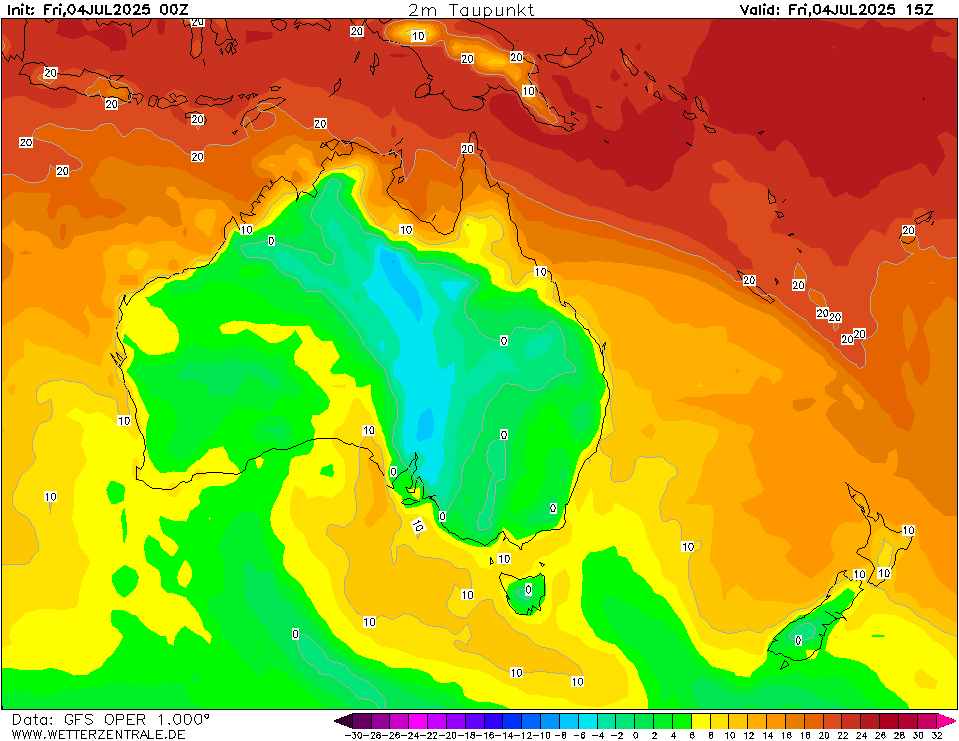Click the 'Data: GFS OPER 1.000°' text
Screen dimensions: 959x741
click(x=111, y=720)
